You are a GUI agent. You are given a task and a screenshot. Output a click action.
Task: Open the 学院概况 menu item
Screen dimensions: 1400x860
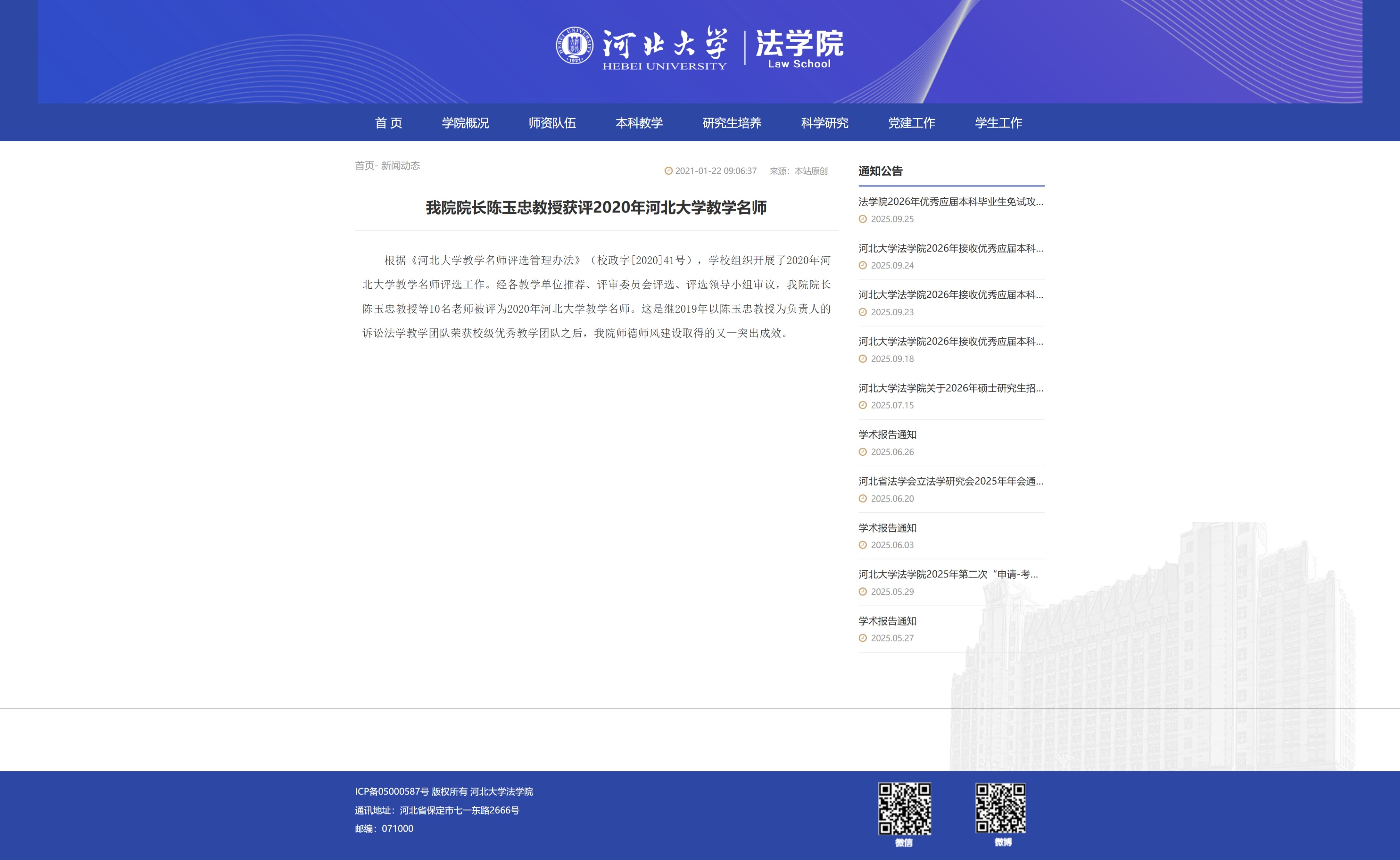466,123
